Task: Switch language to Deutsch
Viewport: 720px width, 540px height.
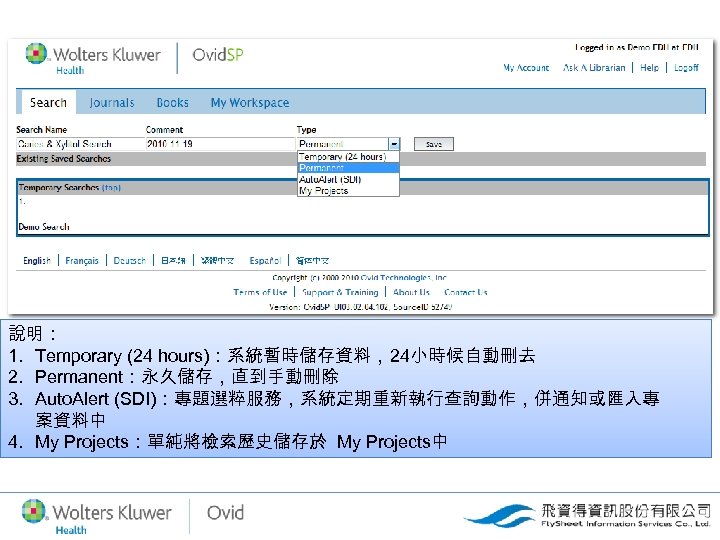Action: click(129, 260)
